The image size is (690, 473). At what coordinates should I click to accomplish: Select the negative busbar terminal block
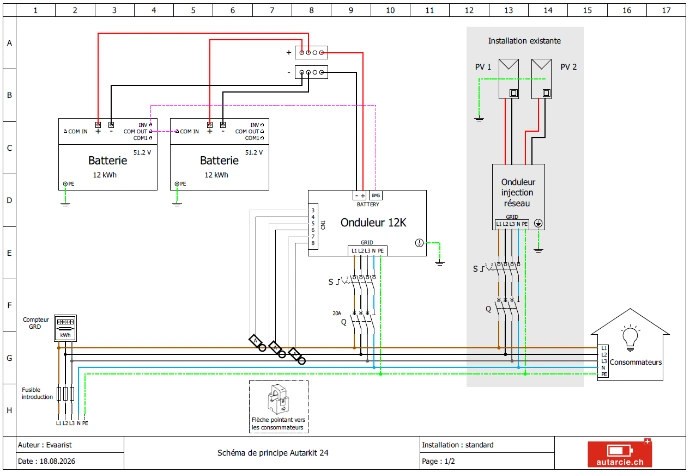(311, 72)
